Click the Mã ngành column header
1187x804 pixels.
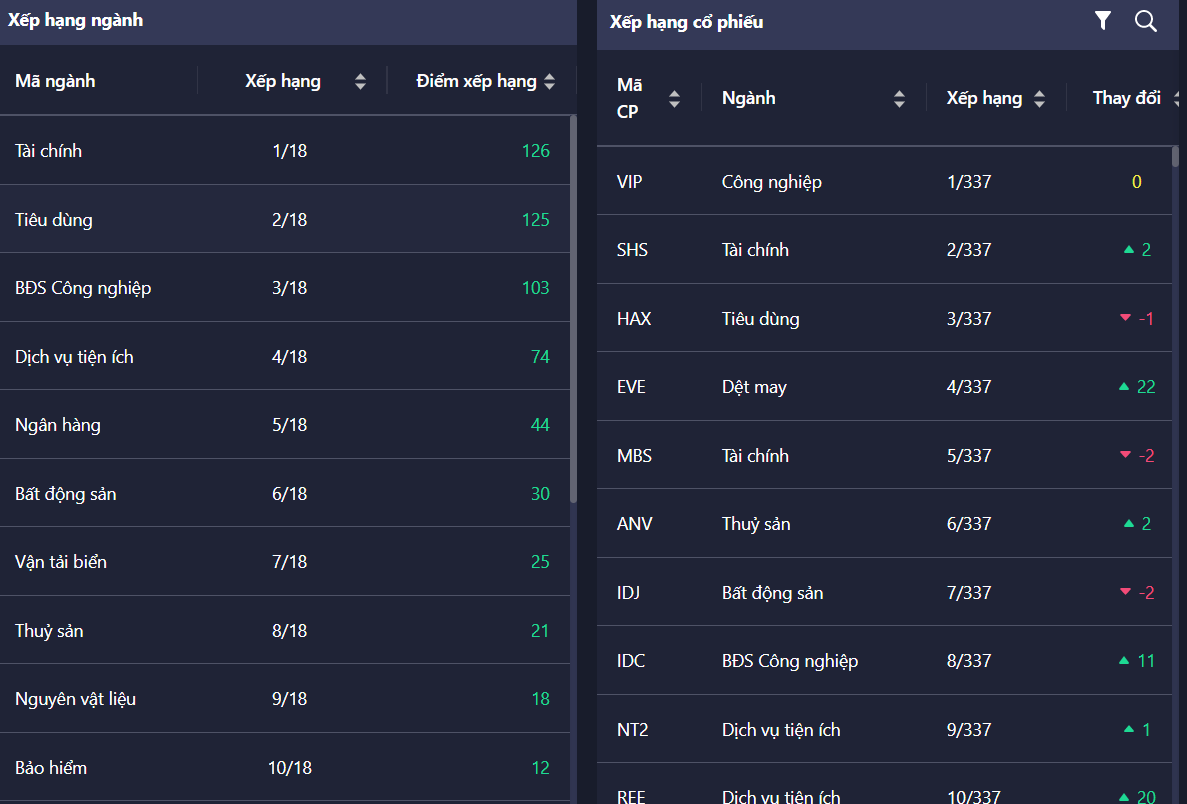click(56, 81)
